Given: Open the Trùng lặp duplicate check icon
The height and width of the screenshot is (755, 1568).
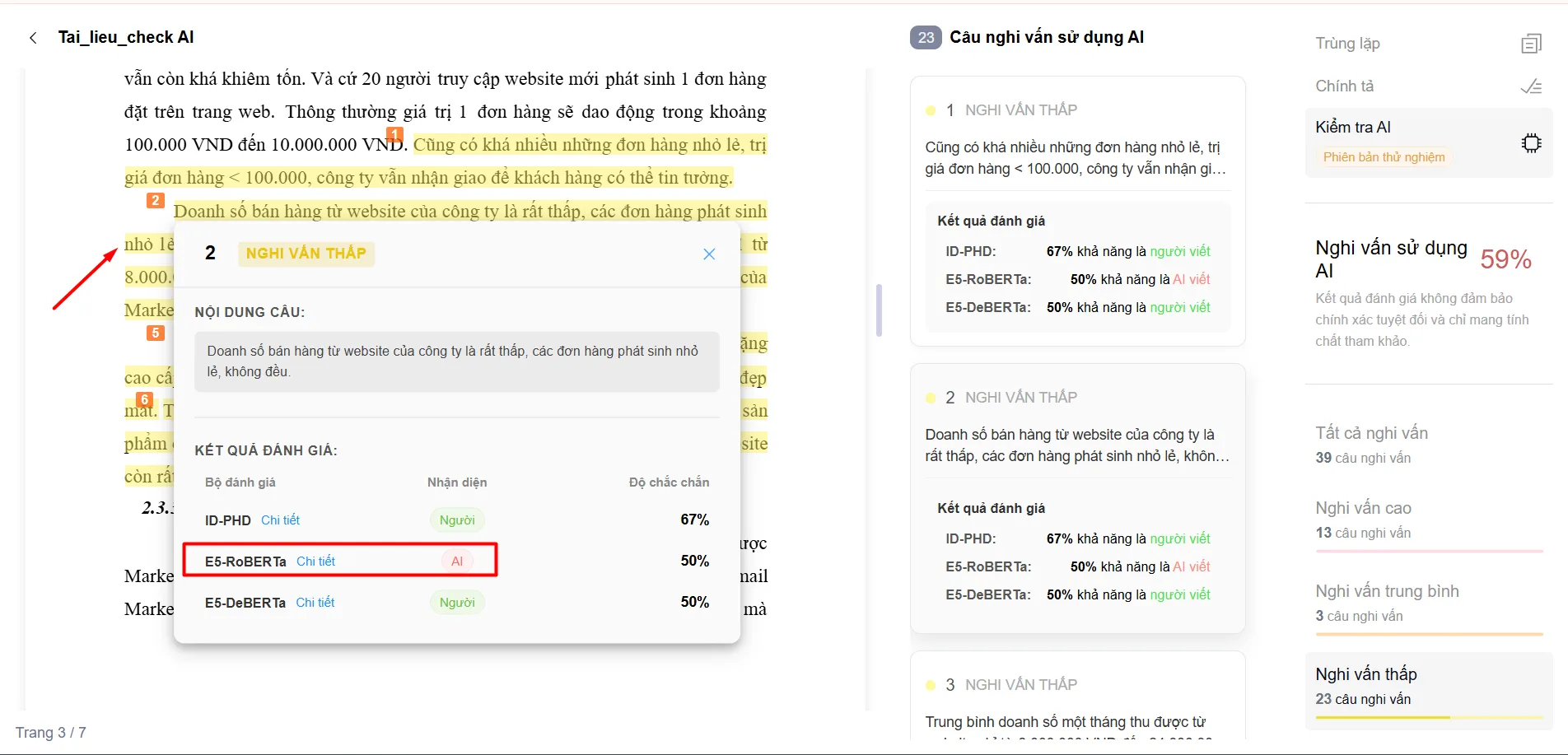Looking at the screenshot, I should pyautogui.click(x=1531, y=44).
